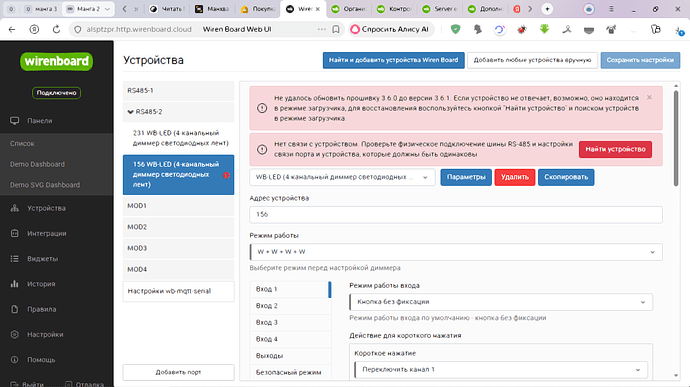690x387 pixels.
Task: Reload the browser page
Action: (56, 29)
